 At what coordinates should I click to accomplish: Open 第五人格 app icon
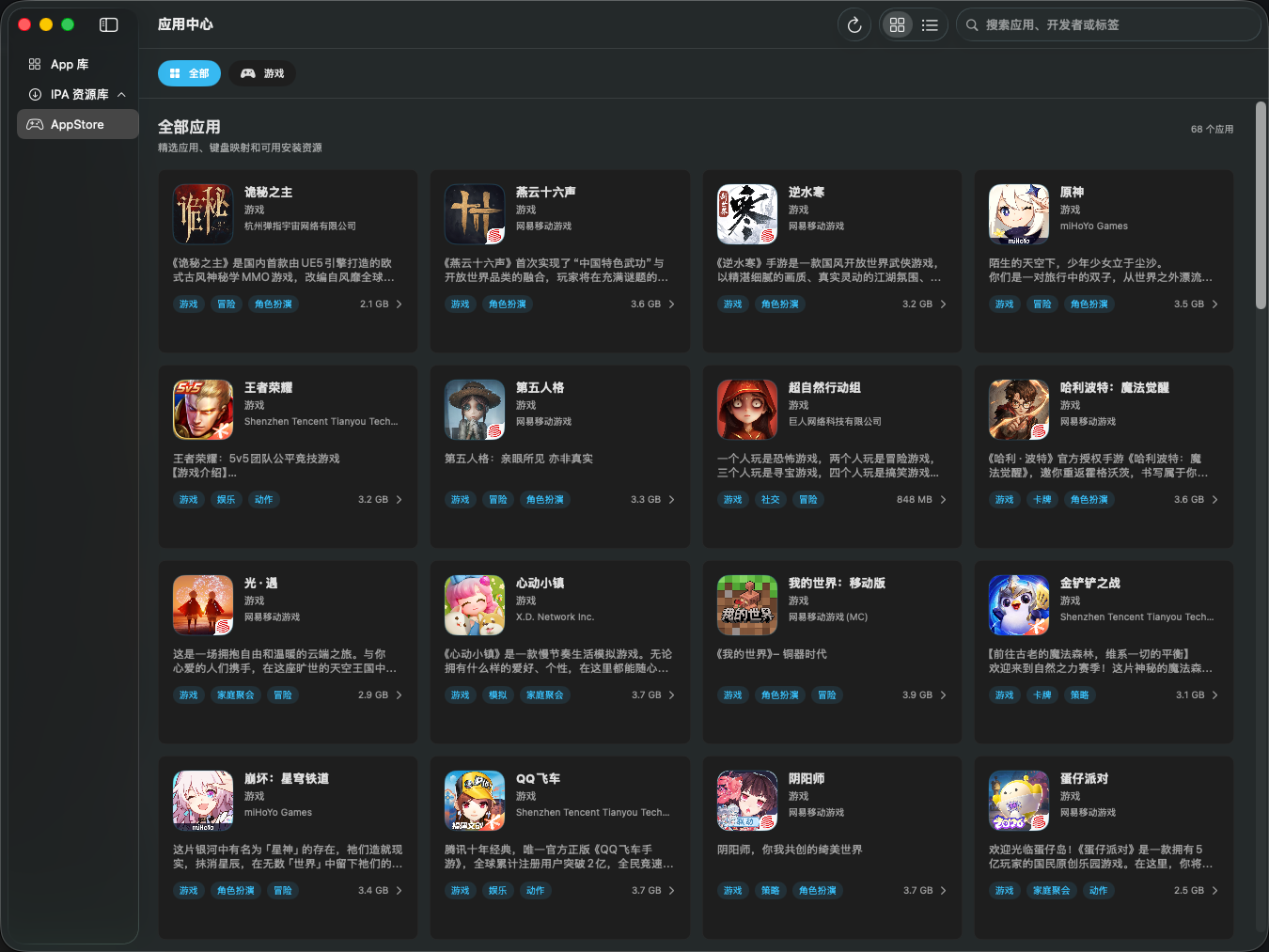point(475,410)
